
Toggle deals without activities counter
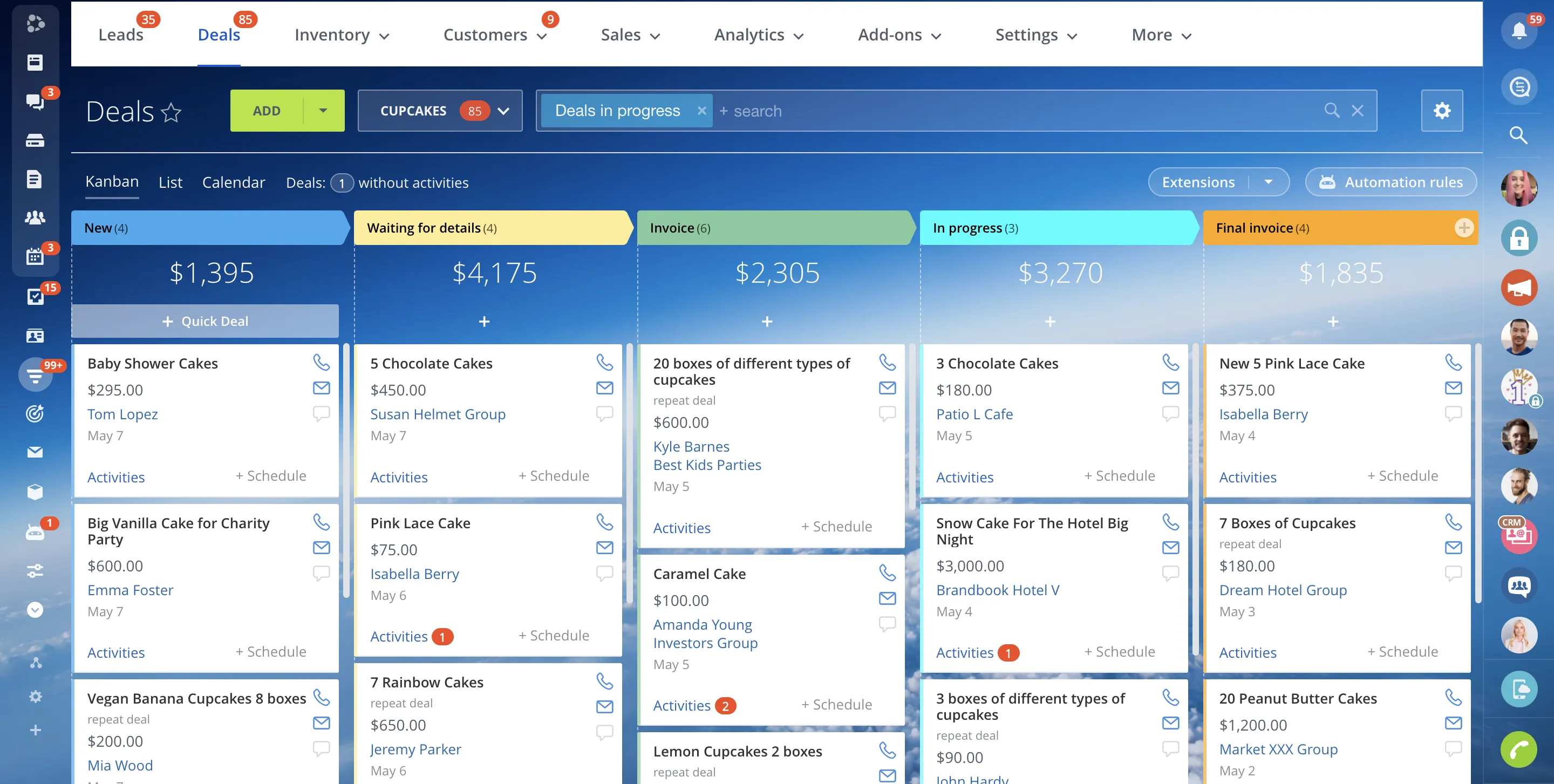tap(342, 183)
